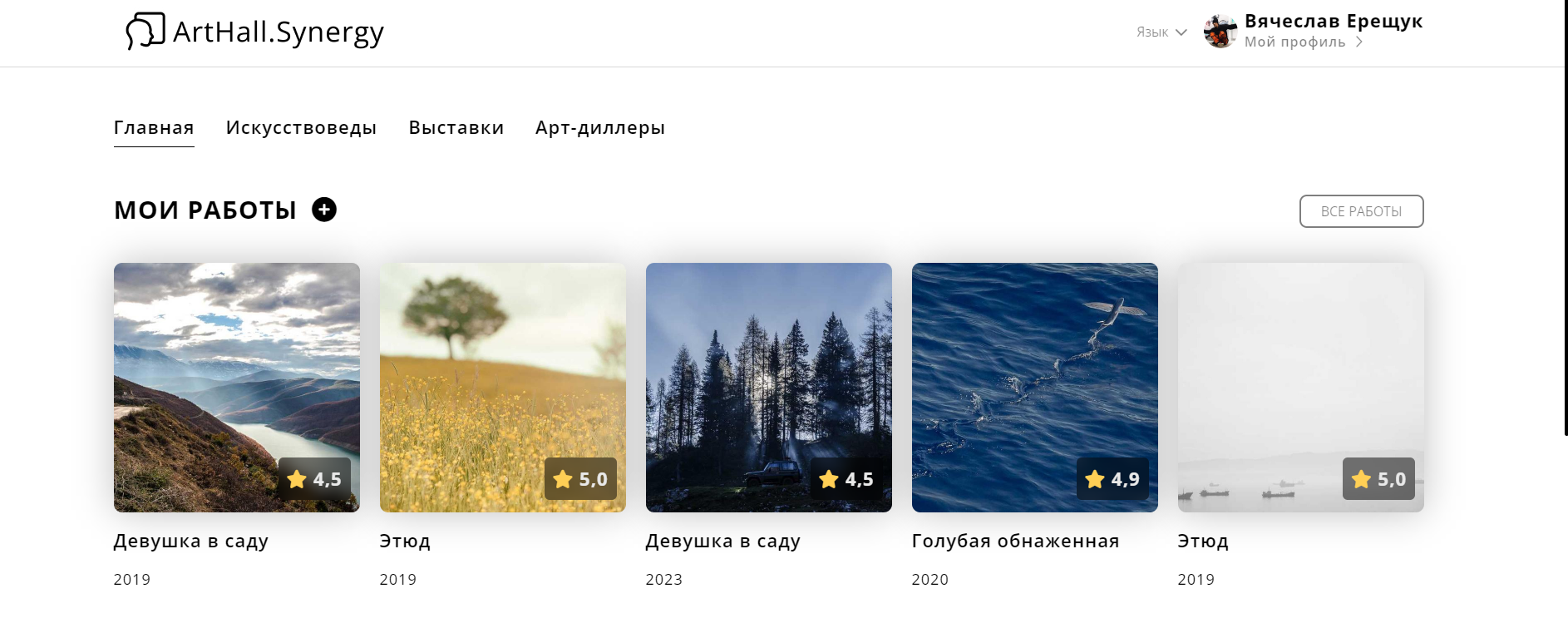Click the year 2023 label
This screenshot has width=1568, height=633.
click(x=663, y=580)
